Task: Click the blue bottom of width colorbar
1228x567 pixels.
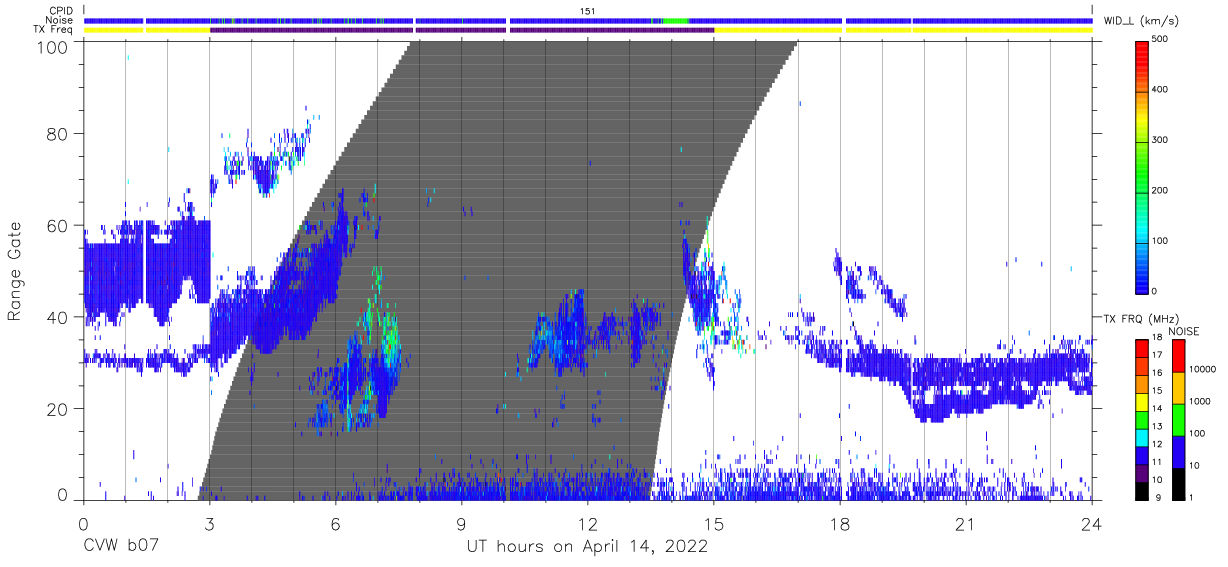Action: pos(1142,280)
